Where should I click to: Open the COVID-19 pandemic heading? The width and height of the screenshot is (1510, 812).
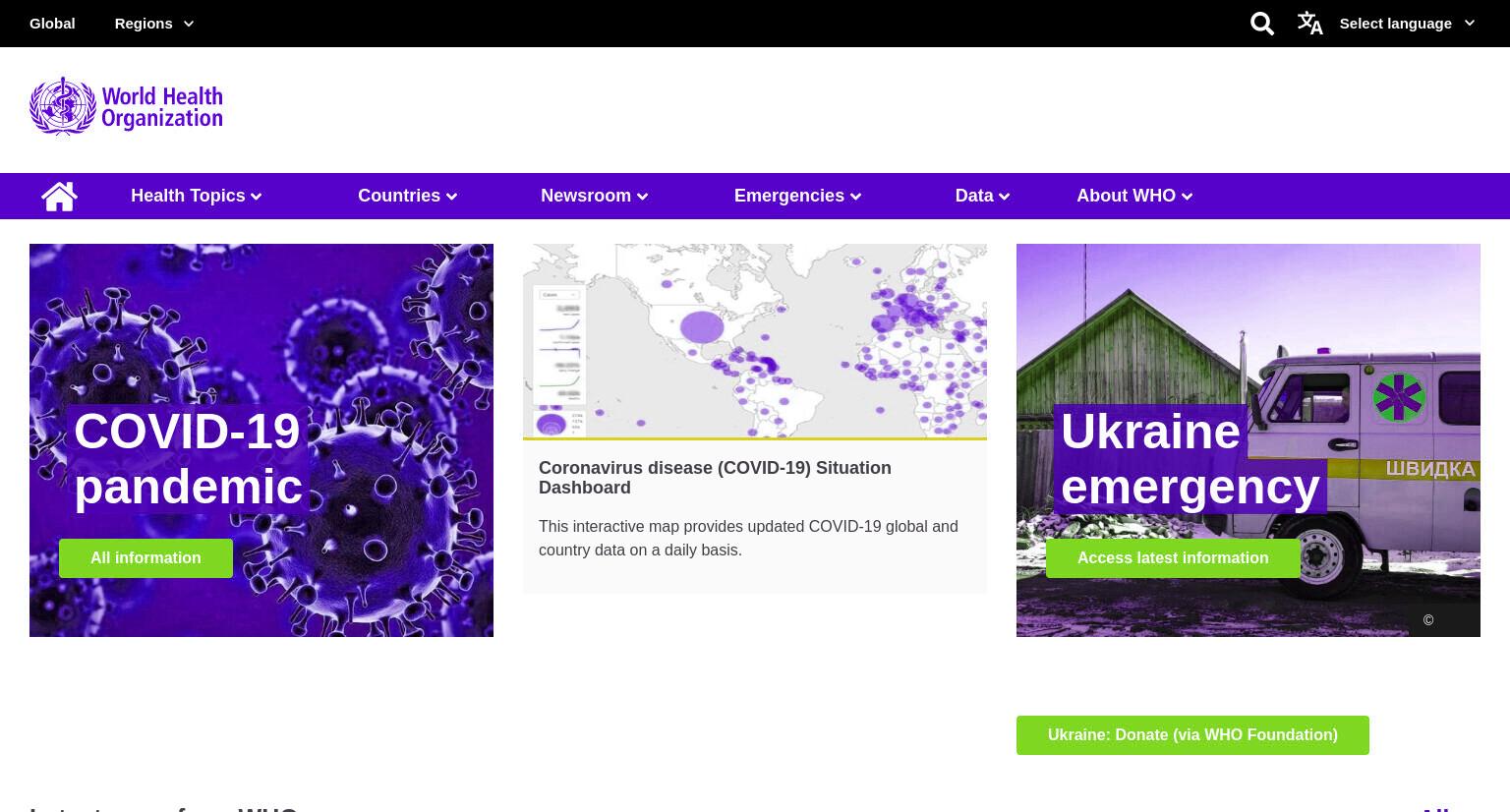pos(188,459)
